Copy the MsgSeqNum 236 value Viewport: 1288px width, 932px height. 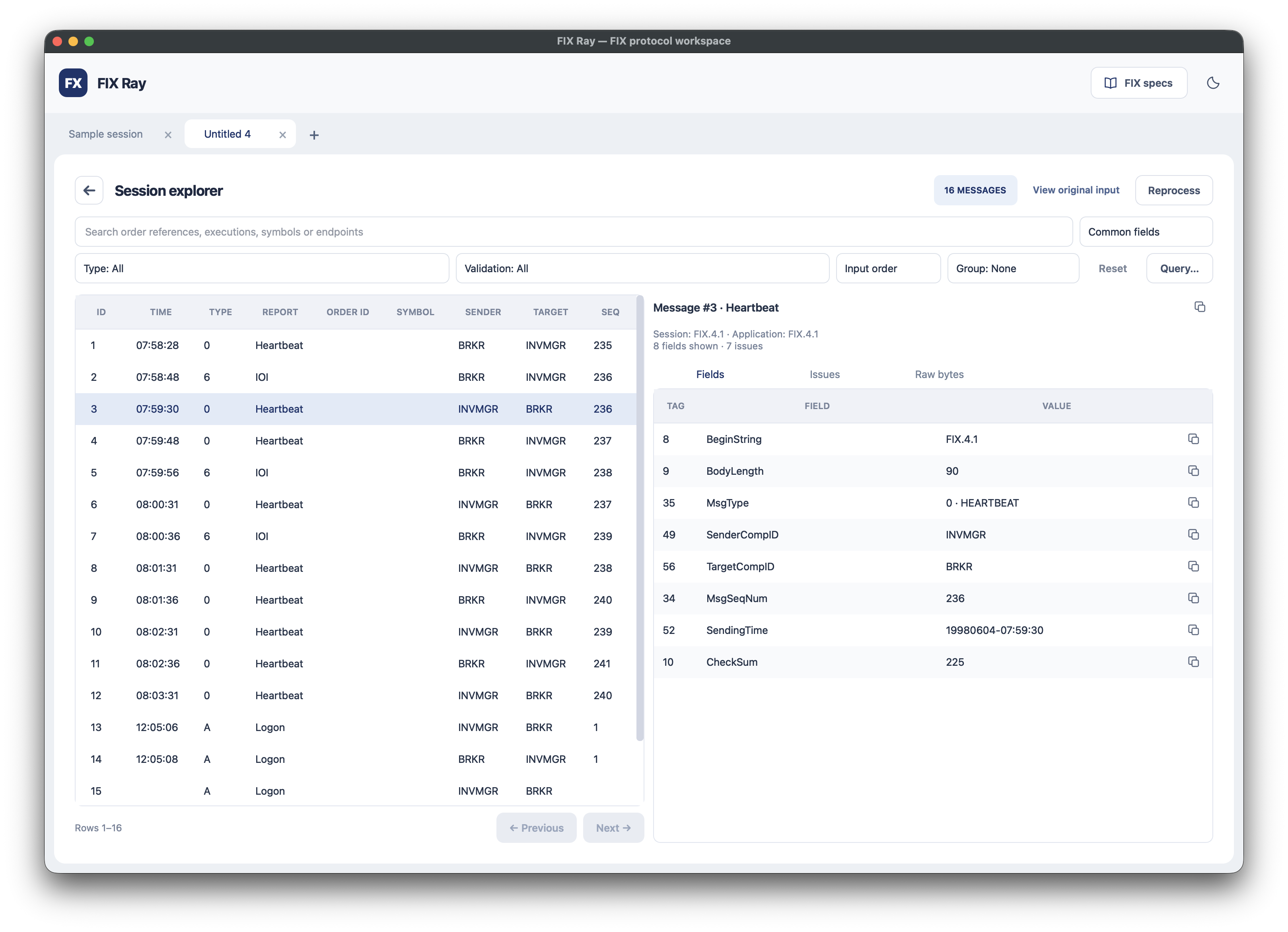[x=1193, y=599]
